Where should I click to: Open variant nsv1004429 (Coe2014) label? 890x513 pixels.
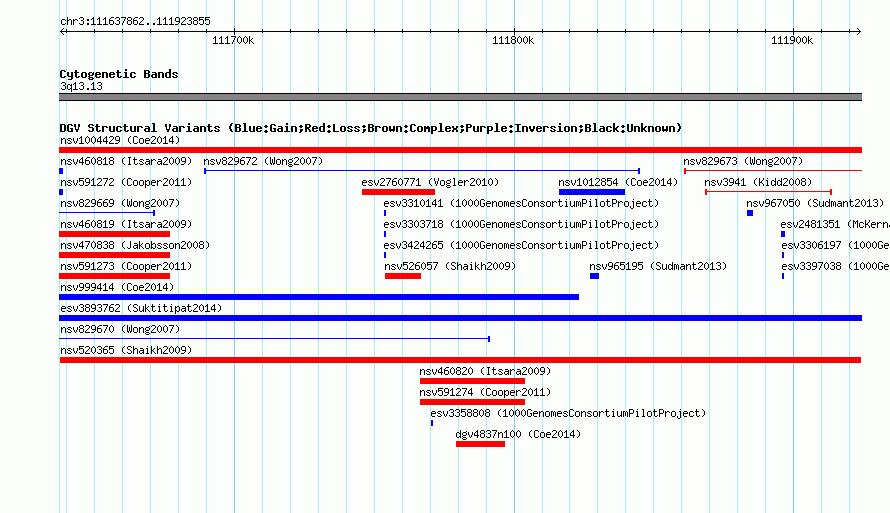pyautogui.click(x=120, y=140)
